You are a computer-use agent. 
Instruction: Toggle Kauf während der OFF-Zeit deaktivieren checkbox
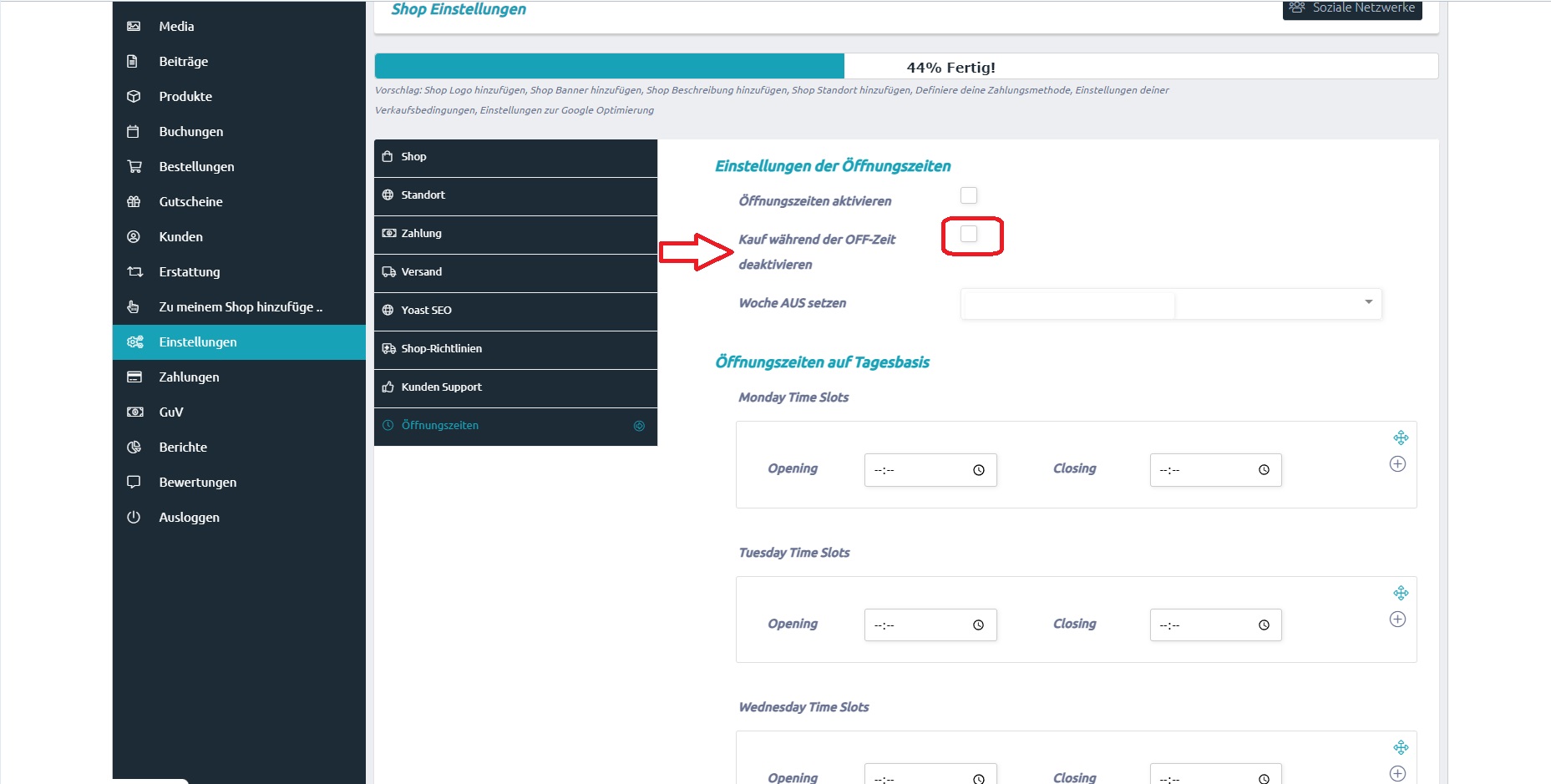click(x=969, y=234)
